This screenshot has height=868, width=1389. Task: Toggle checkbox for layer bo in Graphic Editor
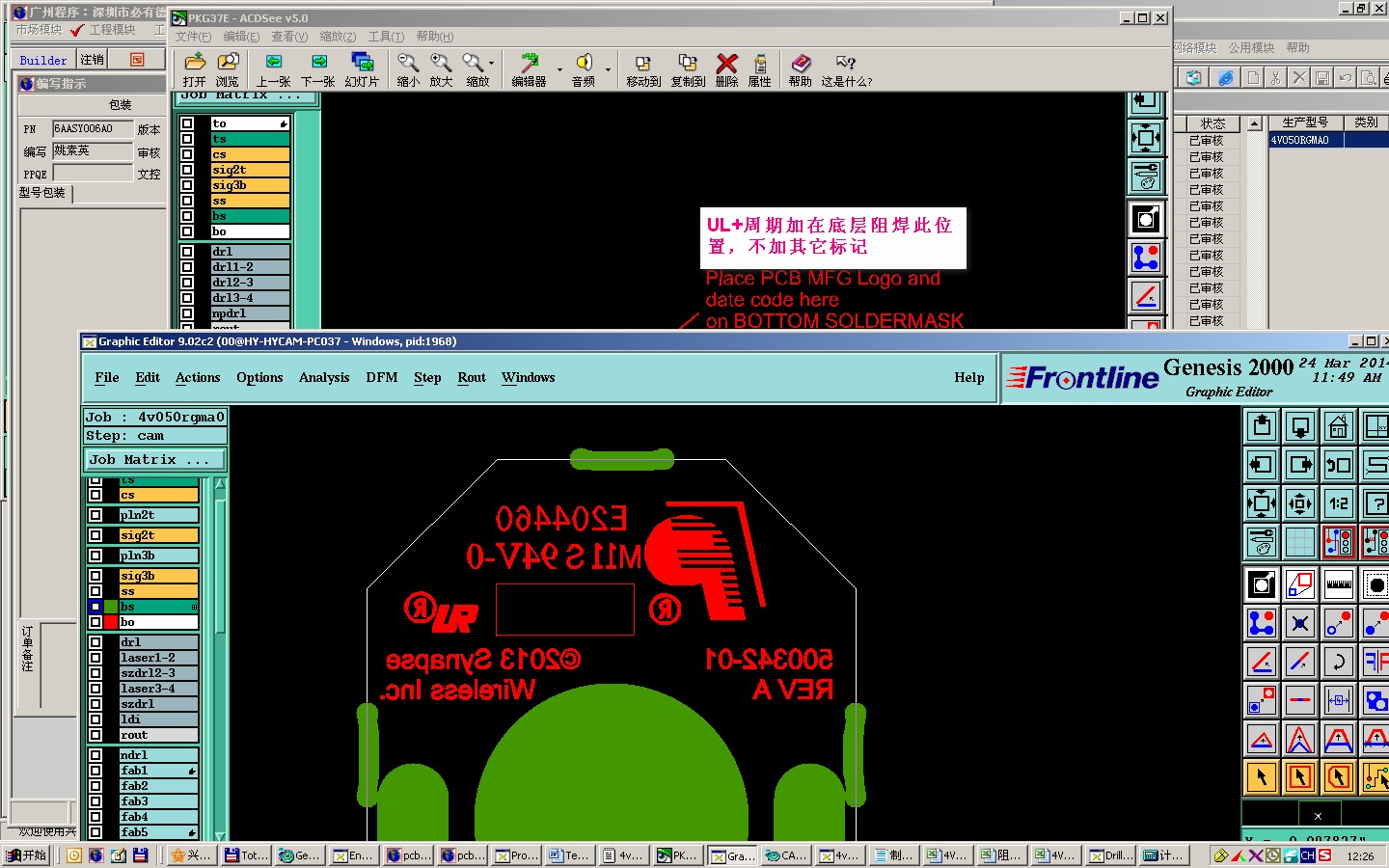point(95,622)
